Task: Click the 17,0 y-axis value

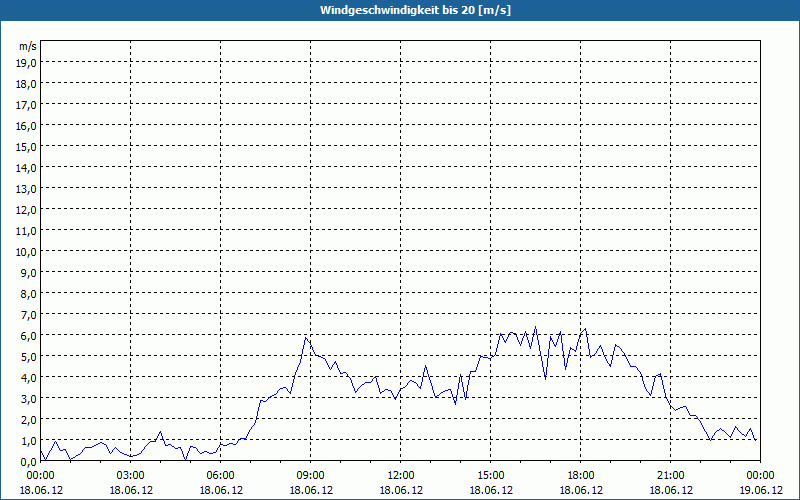Action: click(x=27, y=105)
